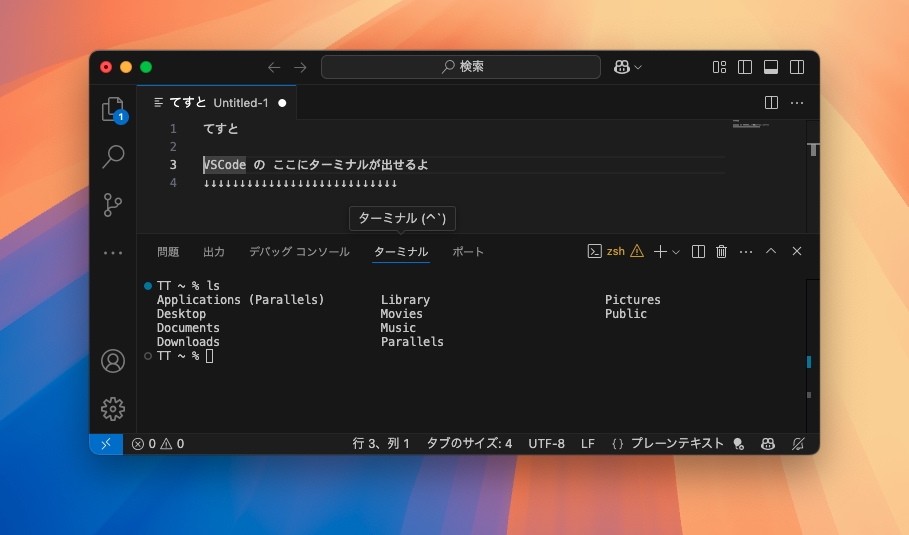The width and height of the screenshot is (909, 535).
Task: Click the terminal warning triangle icon
Action: pos(637,251)
